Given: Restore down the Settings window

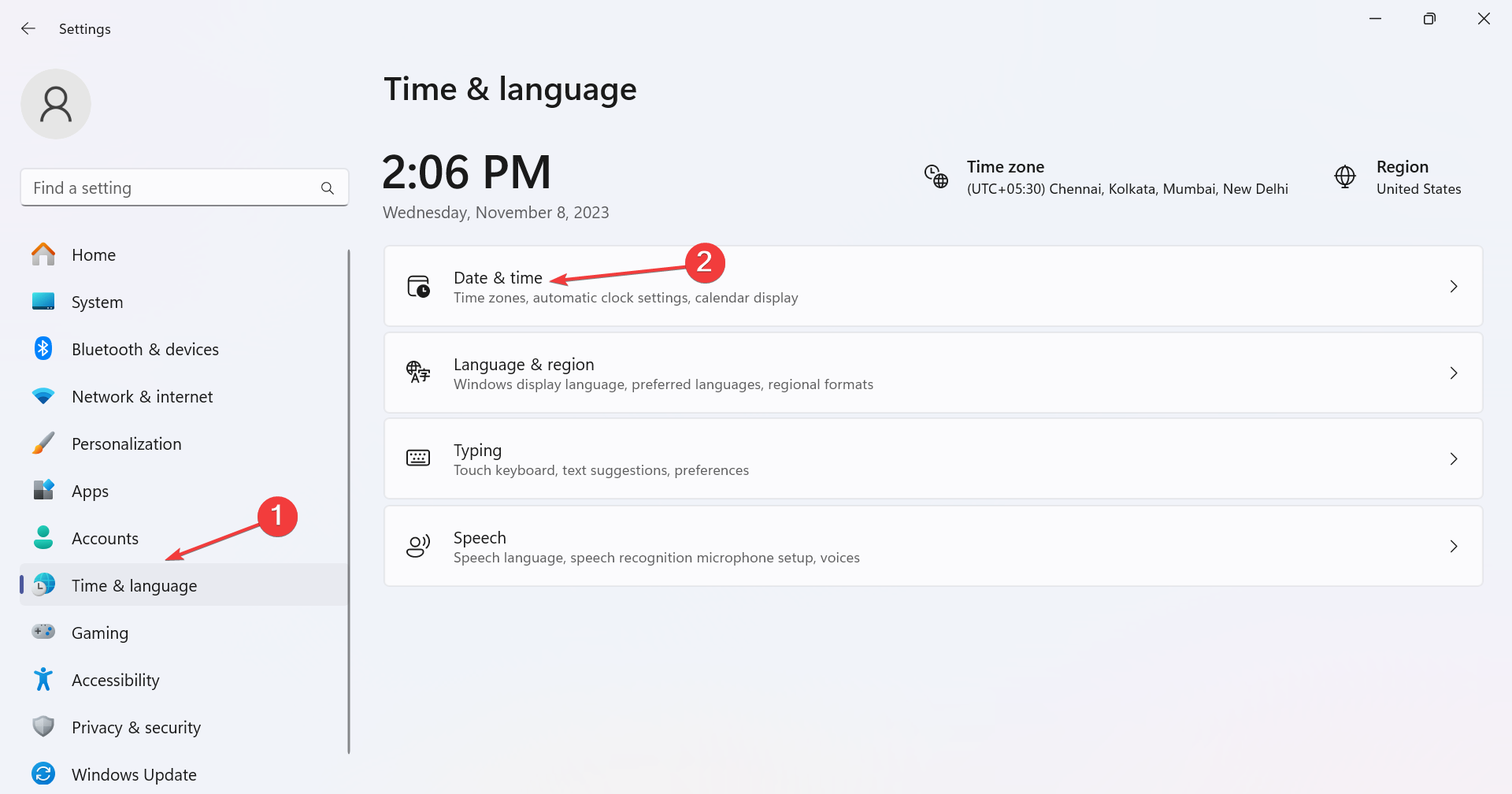Looking at the screenshot, I should pyautogui.click(x=1429, y=18).
